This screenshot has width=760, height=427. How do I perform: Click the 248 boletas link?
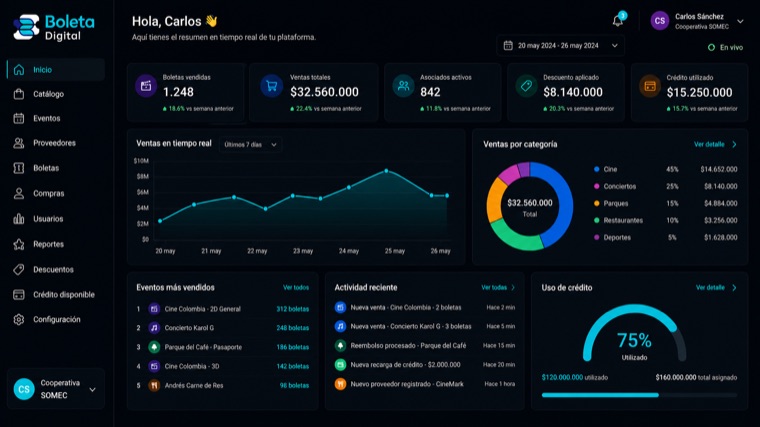click(x=292, y=328)
